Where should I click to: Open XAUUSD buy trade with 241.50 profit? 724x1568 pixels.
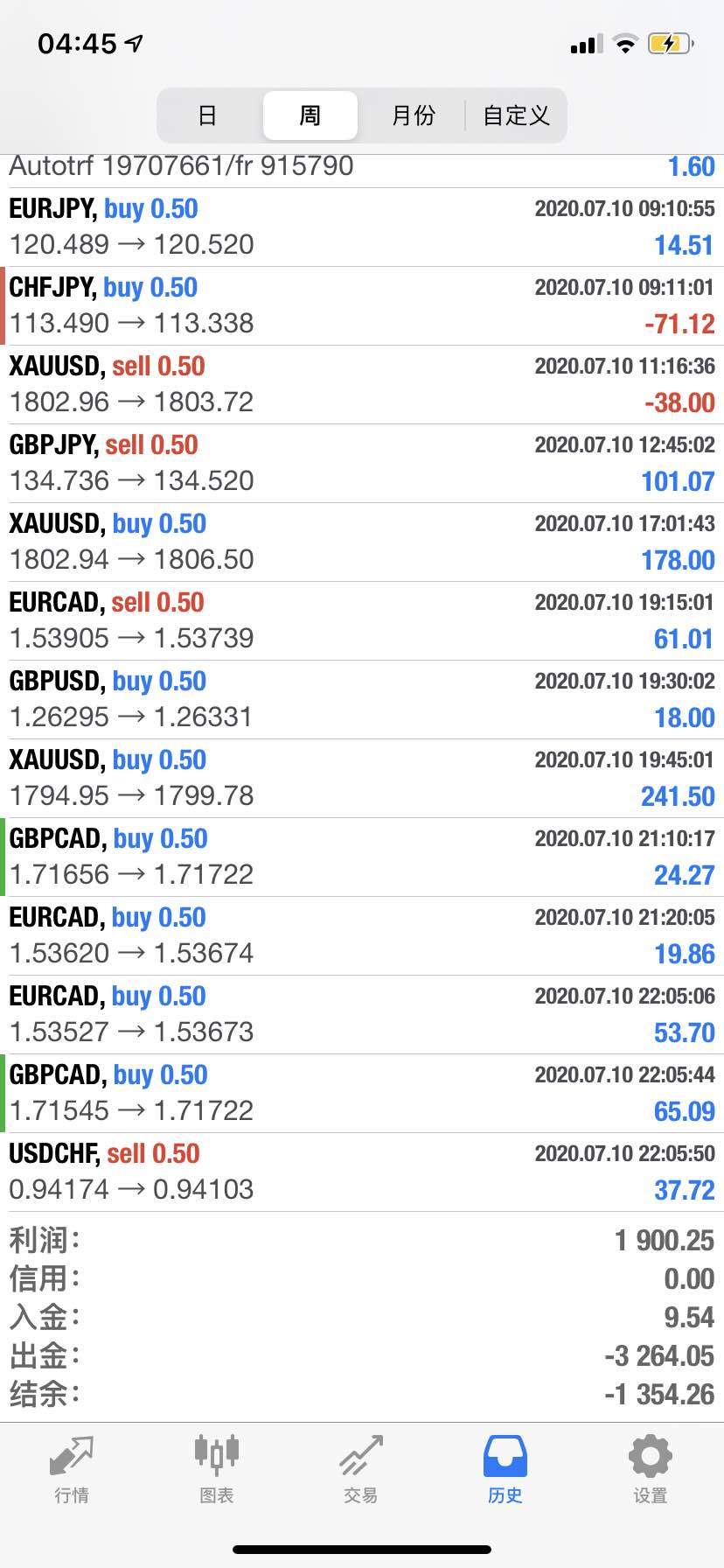tap(362, 779)
